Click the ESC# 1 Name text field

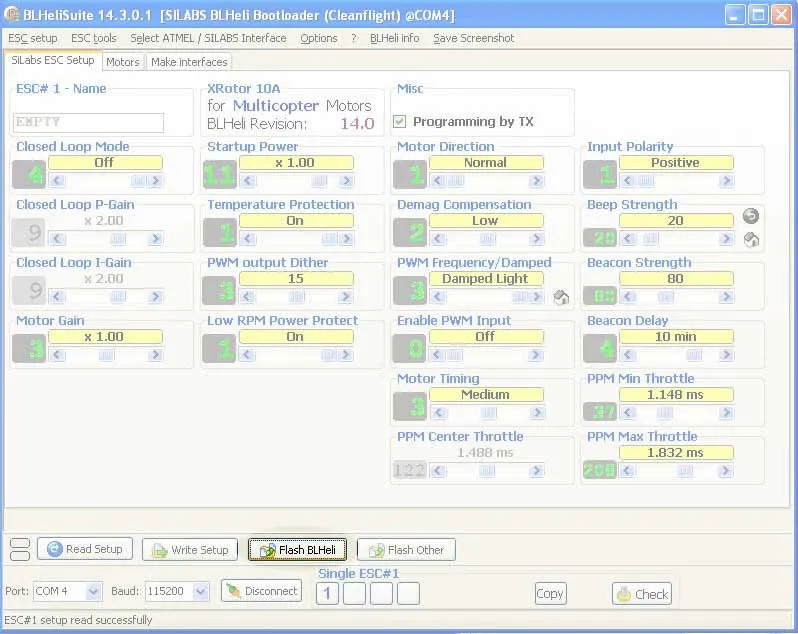88,122
